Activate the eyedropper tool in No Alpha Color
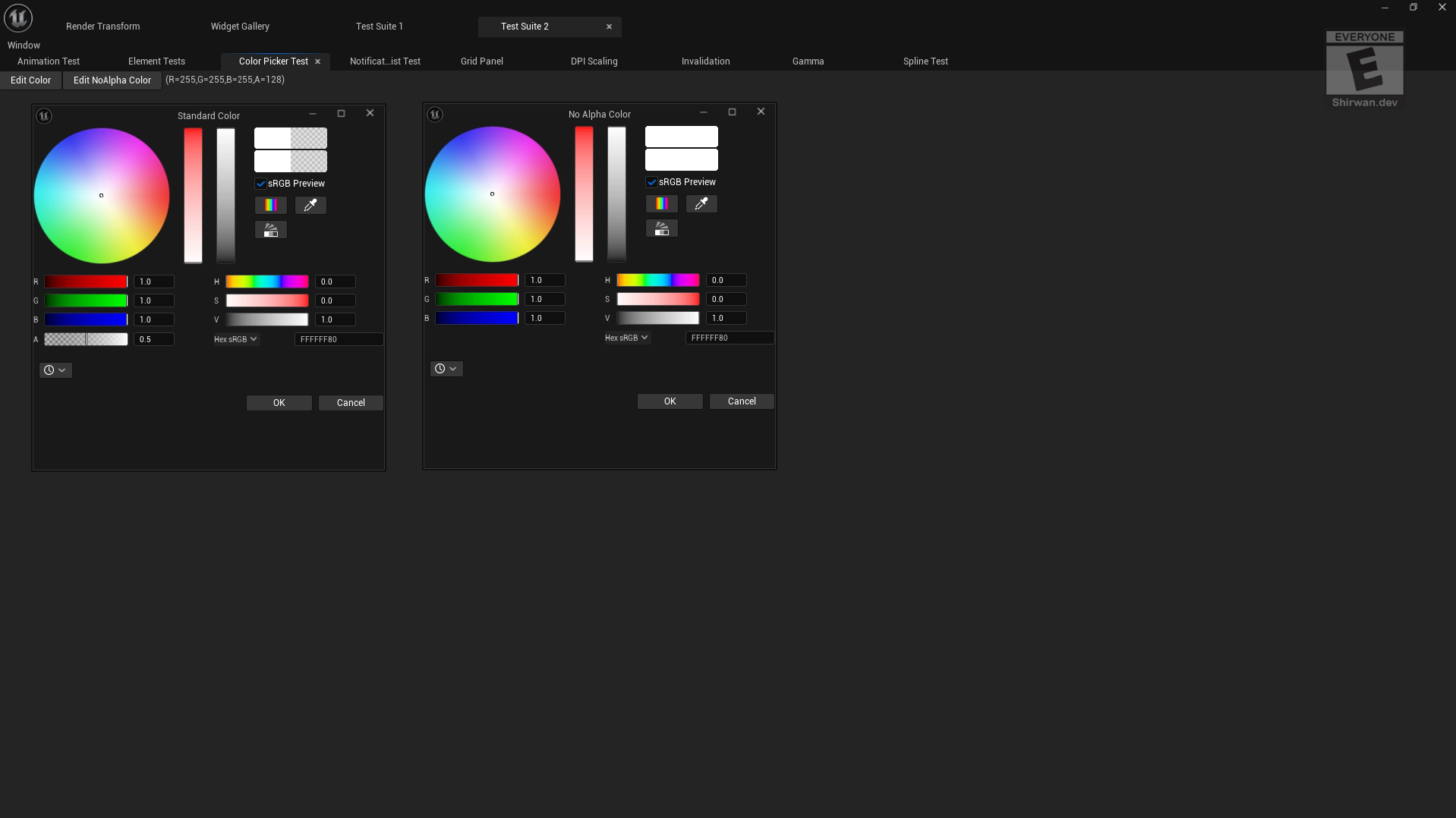Viewport: 1456px width, 818px height. (701, 203)
